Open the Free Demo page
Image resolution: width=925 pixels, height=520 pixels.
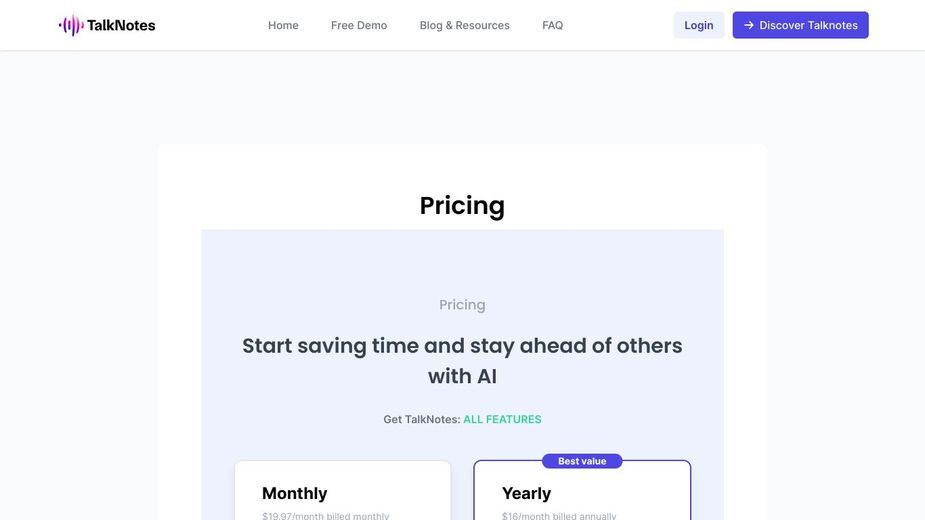coord(359,25)
